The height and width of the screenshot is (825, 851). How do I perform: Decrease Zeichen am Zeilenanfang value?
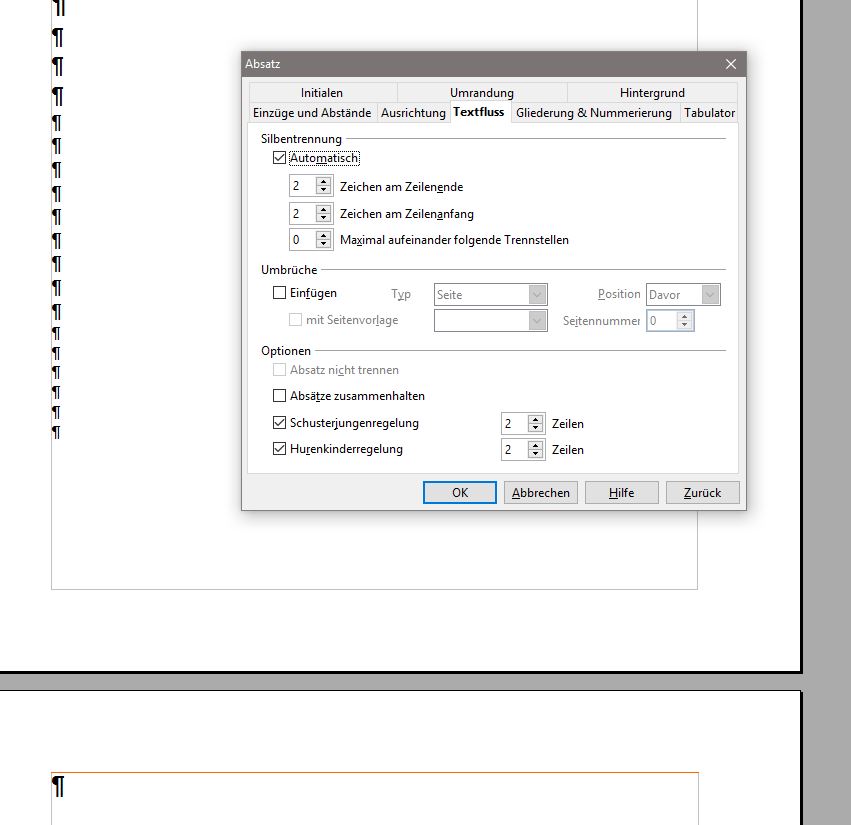click(323, 217)
